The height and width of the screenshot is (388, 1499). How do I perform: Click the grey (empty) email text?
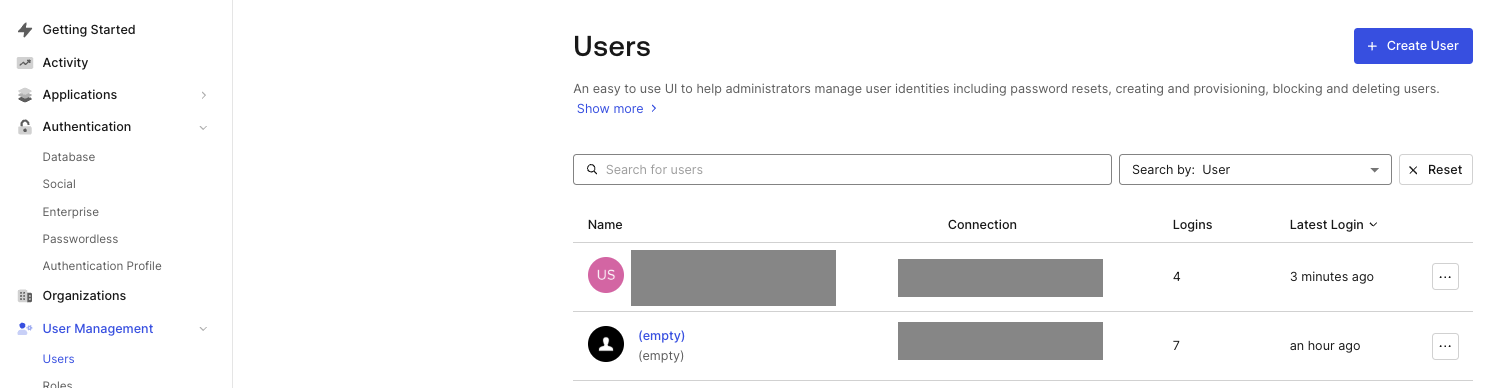pyautogui.click(x=661, y=356)
